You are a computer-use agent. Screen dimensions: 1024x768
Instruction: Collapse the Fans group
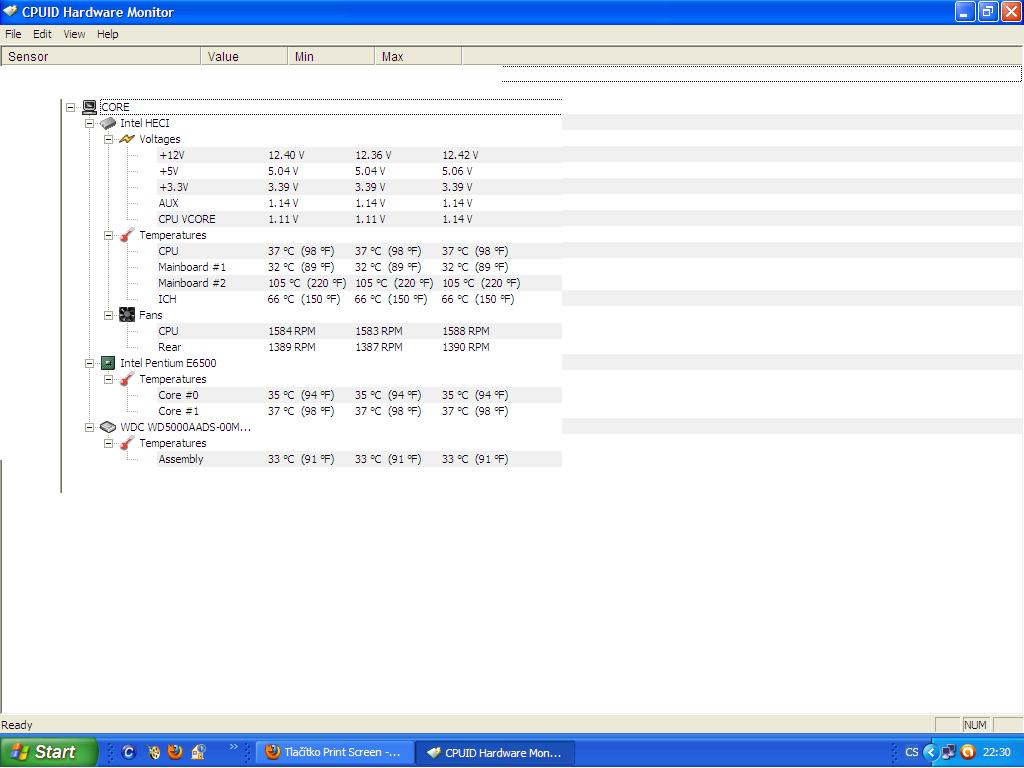pos(108,315)
